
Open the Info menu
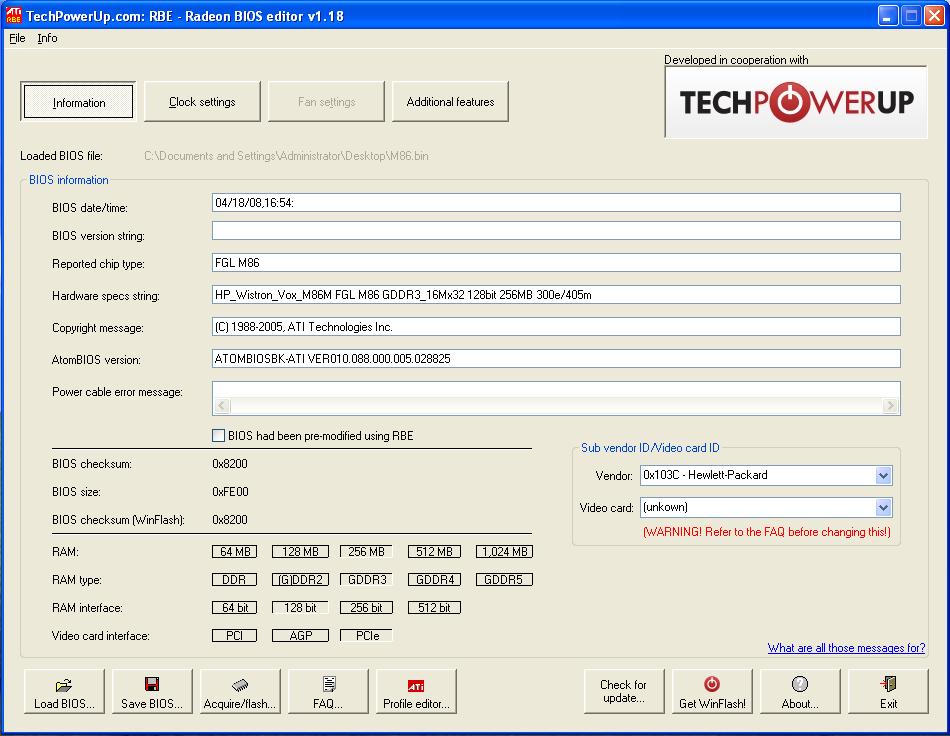click(47, 38)
